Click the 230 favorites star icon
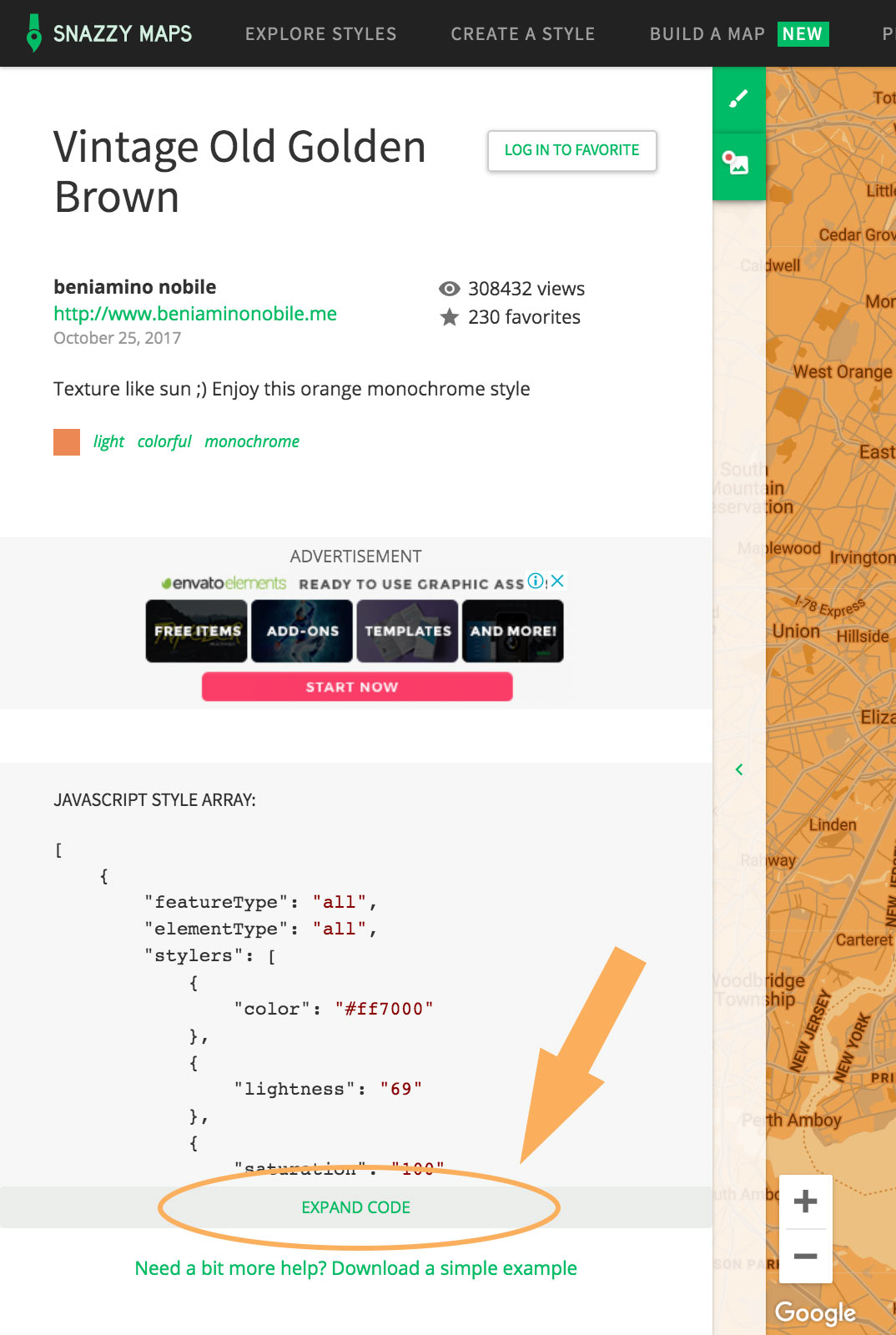Screen dimensions: 896x1335 pos(450,317)
